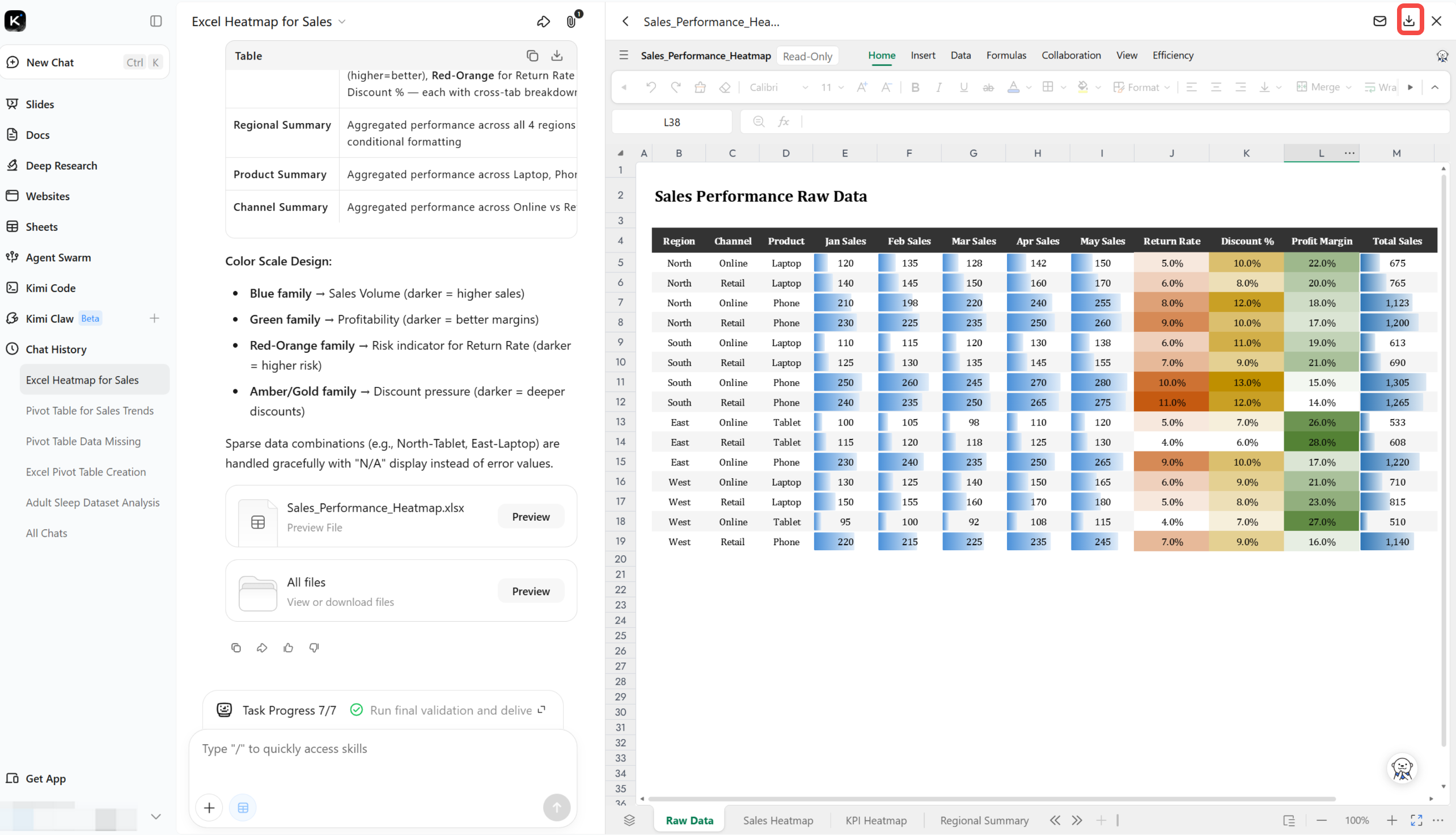This screenshot has width=1456, height=835.
Task: Switch to the Insert tab
Action: (923, 55)
